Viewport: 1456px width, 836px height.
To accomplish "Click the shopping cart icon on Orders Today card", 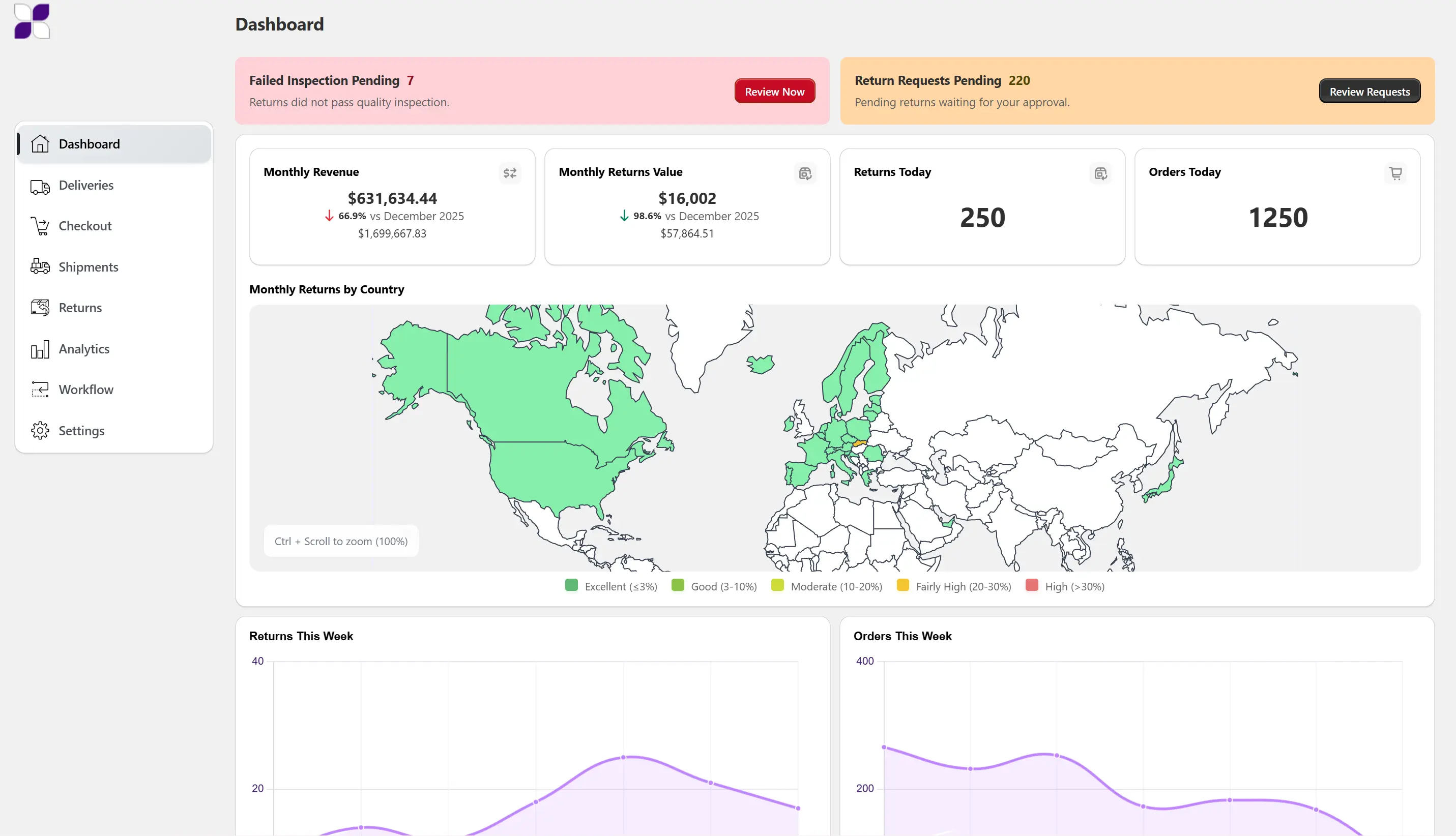I will coord(1395,173).
